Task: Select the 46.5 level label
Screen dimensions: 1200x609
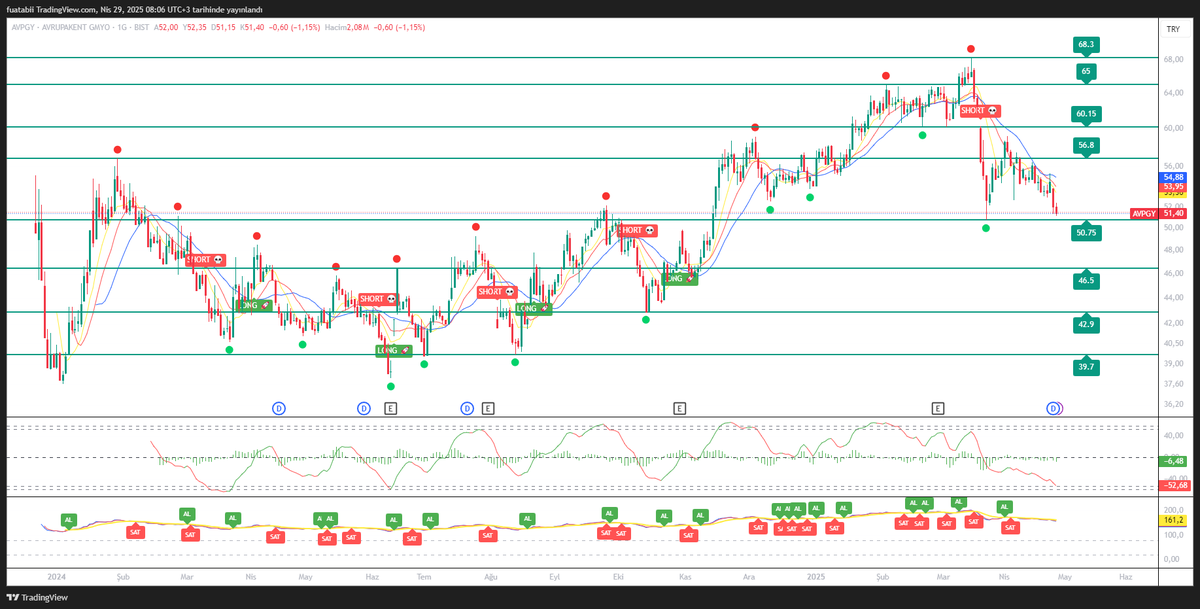Action: (1086, 281)
